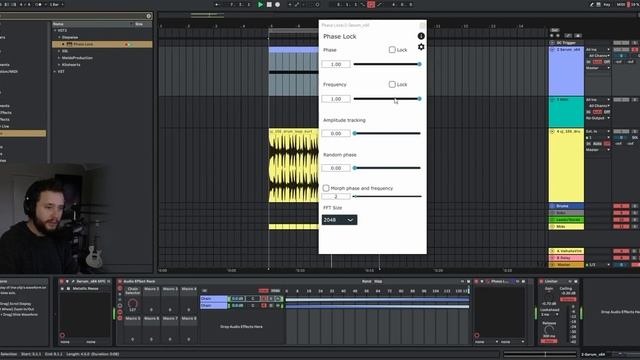Select the Misc group track
The height and width of the screenshot is (360, 640).
(x=566, y=227)
